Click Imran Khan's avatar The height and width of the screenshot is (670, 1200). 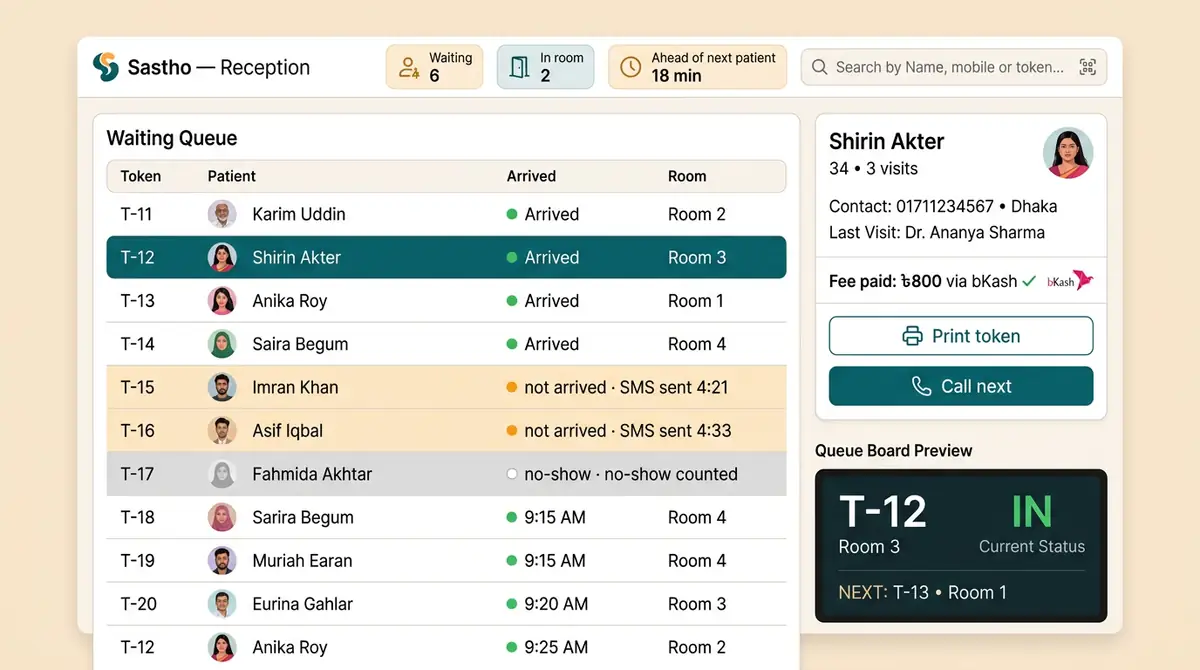tap(222, 387)
